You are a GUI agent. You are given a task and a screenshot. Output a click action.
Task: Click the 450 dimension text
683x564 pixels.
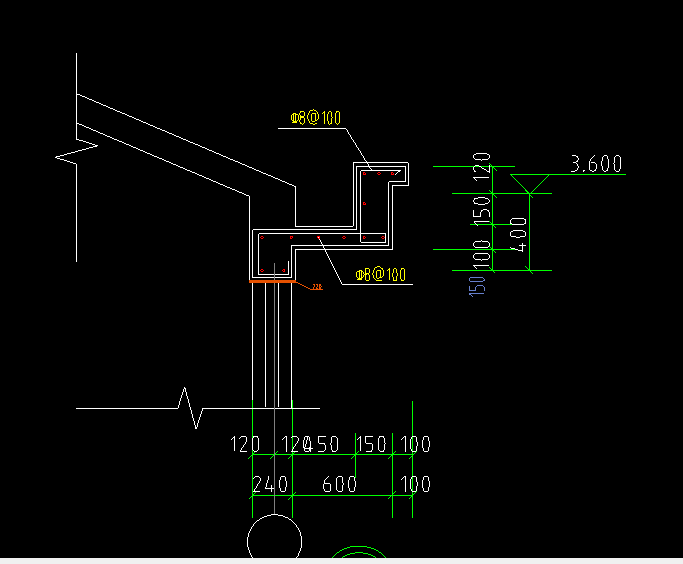click(321, 445)
